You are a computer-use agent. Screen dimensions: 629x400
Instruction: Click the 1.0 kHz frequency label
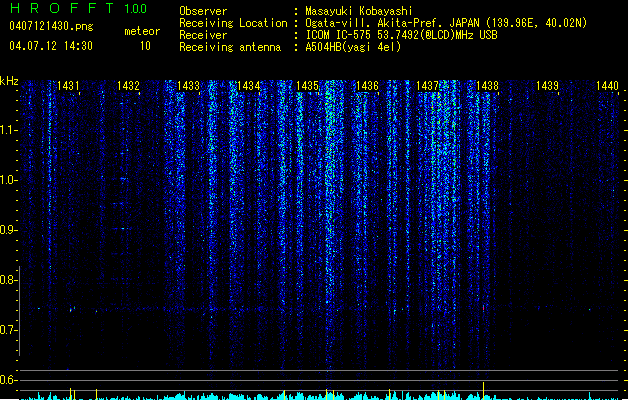pos(8,180)
